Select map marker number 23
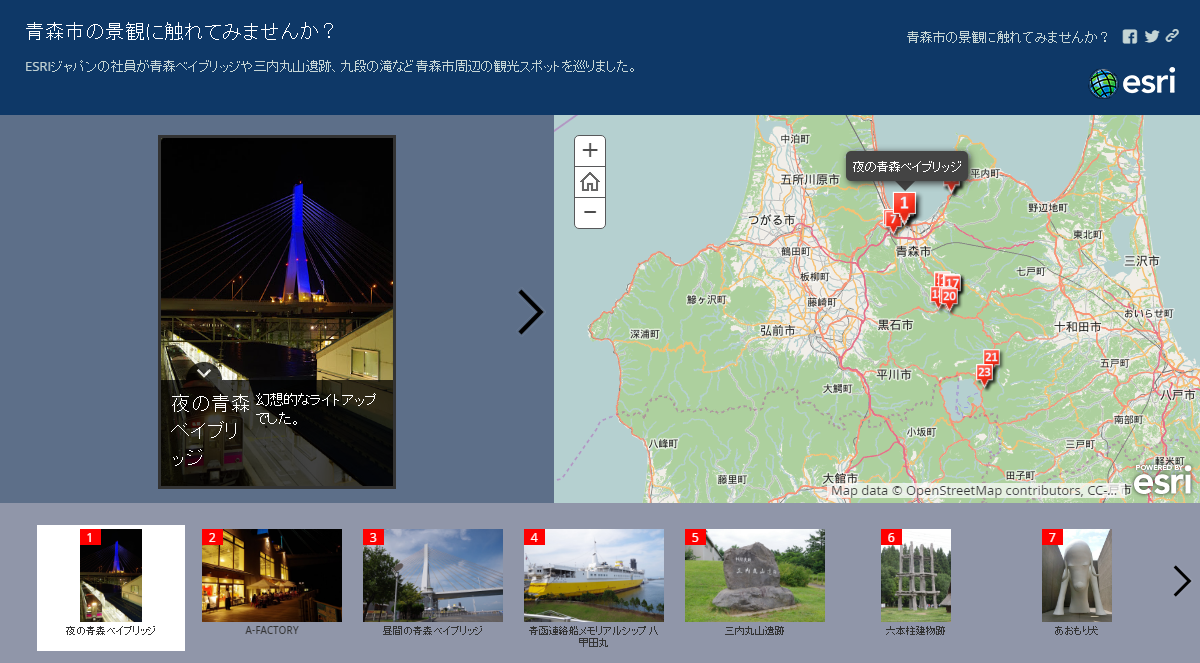 point(984,374)
